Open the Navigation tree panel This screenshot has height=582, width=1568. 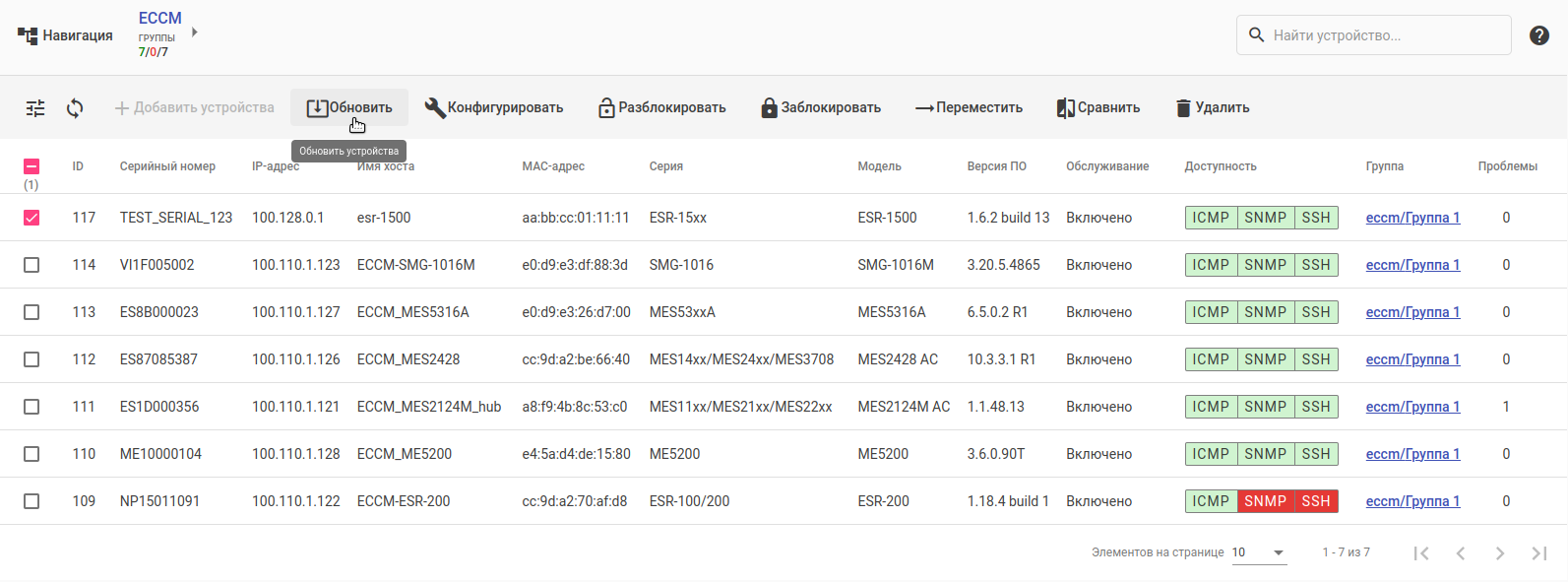coord(65,35)
